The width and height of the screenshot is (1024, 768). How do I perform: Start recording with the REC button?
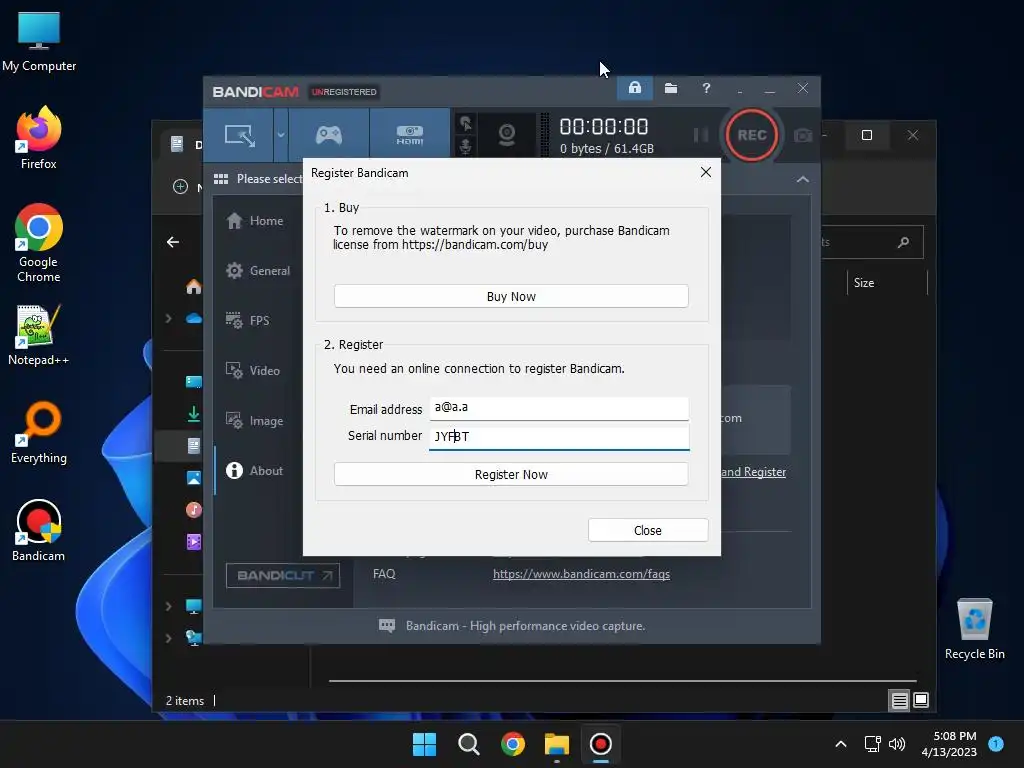click(x=752, y=135)
